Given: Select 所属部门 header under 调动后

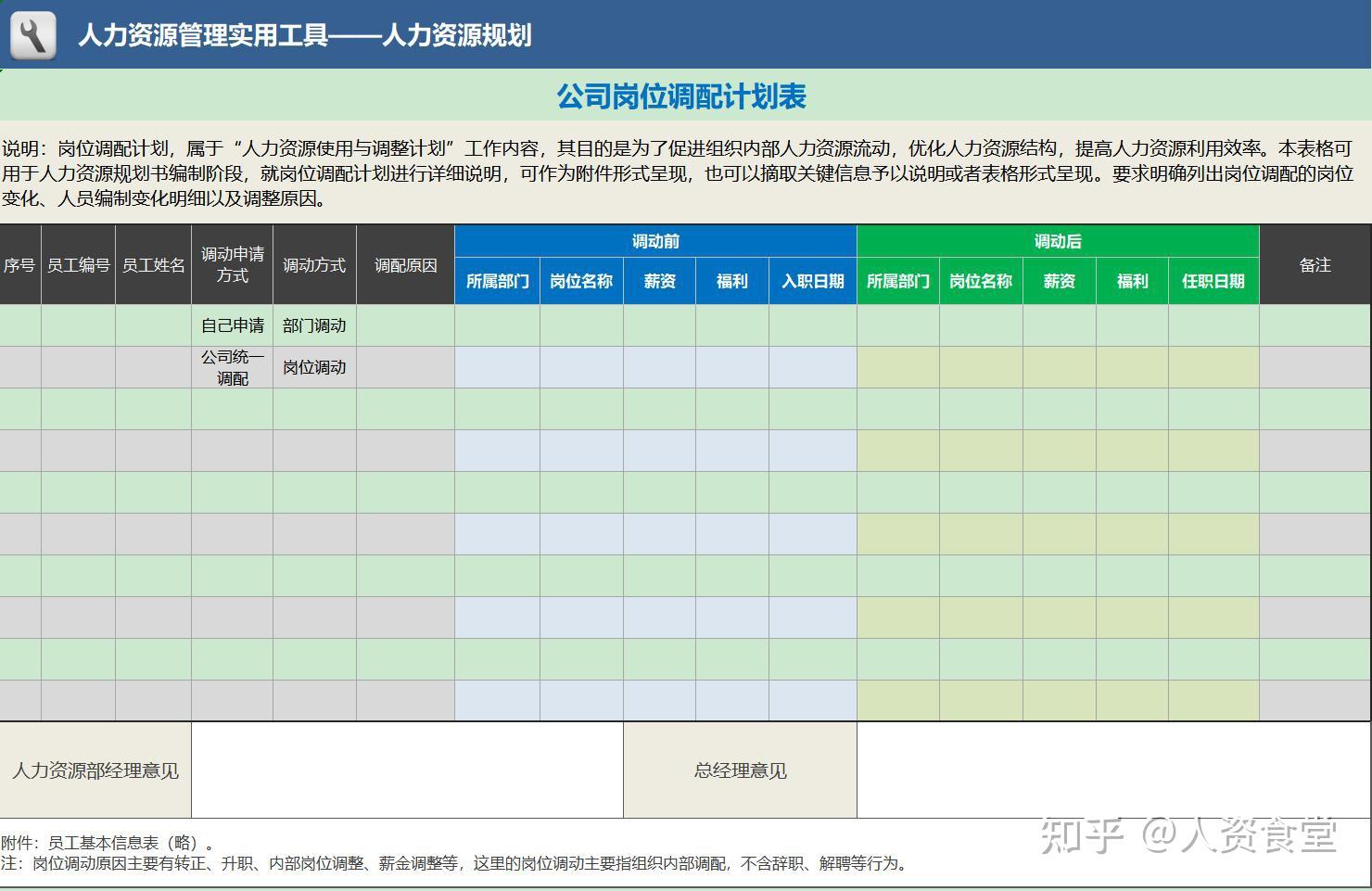Looking at the screenshot, I should [x=897, y=281].
